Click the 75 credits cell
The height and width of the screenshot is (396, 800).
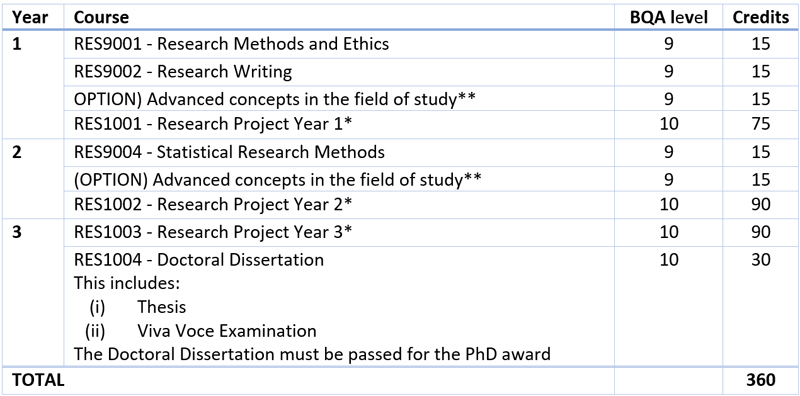click(x=761, y=124)
